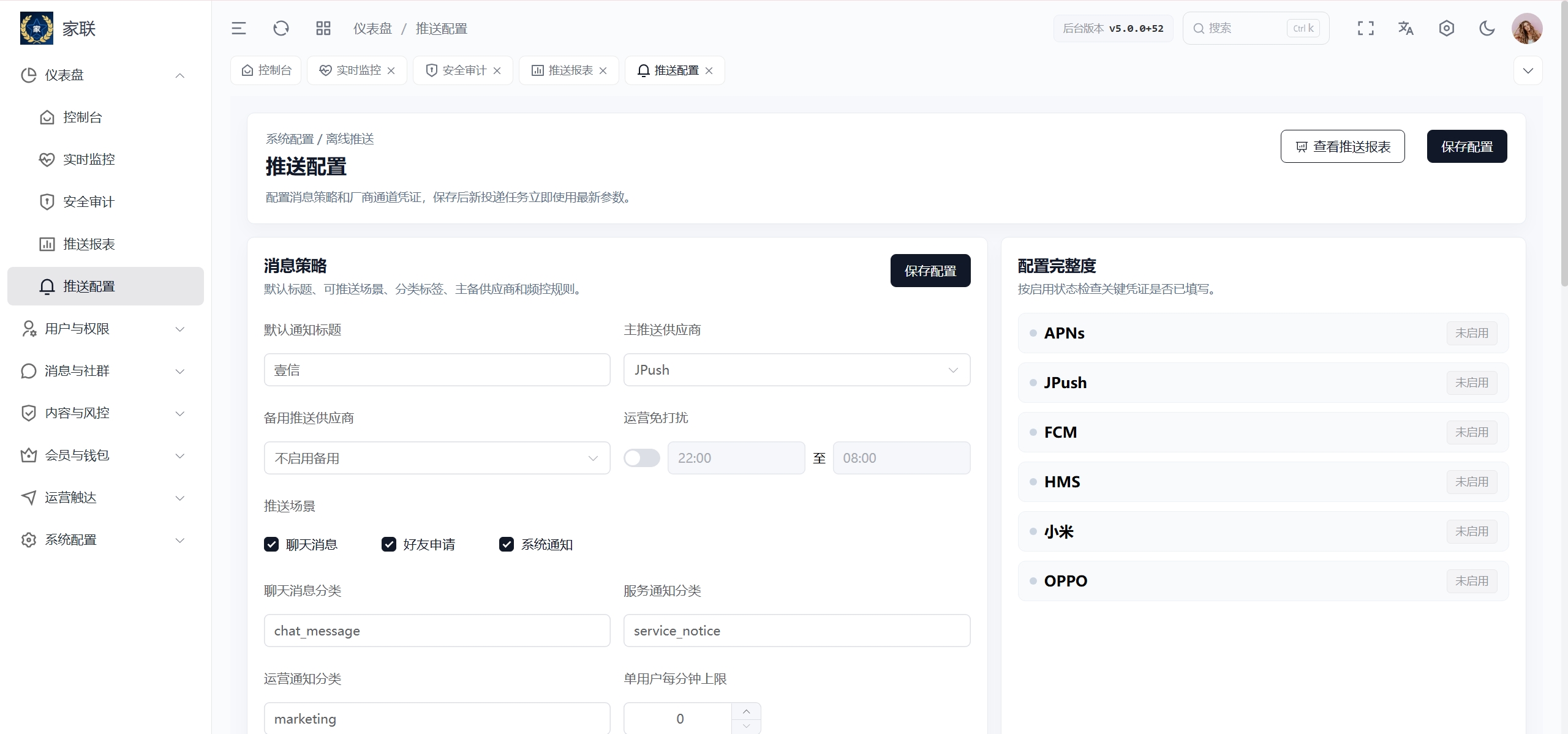Click the refresh icon in the header
Screen dimensions: 1568x734
click(x=281, y=28)
